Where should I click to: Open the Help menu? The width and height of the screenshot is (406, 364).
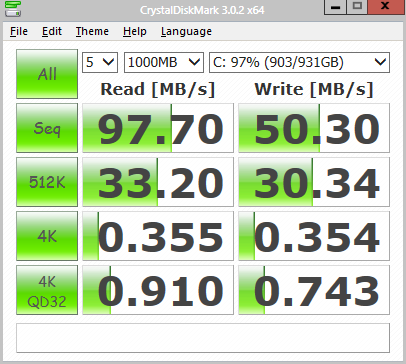(135, 31)
